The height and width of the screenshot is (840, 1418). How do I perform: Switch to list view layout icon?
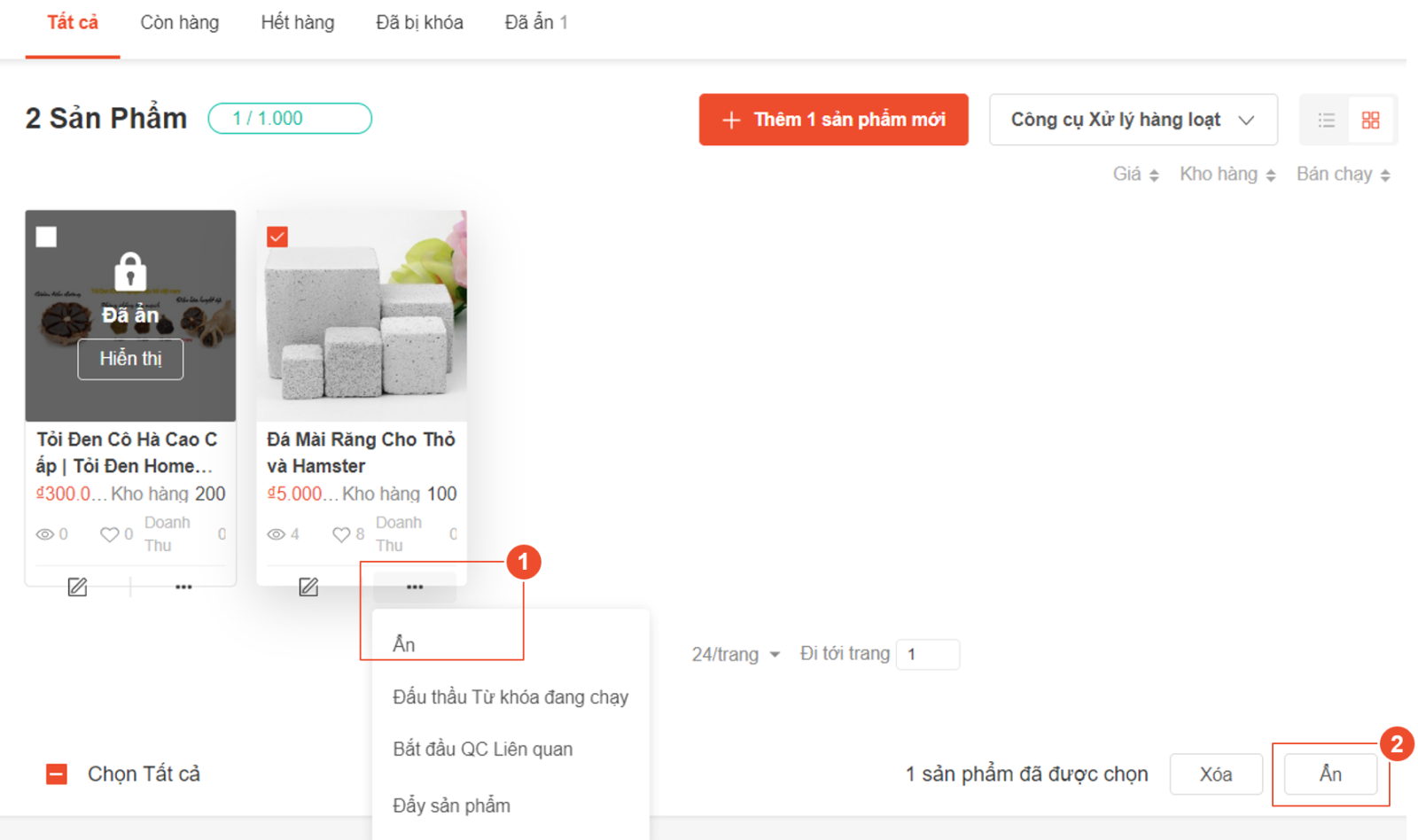pos(1326,120)
